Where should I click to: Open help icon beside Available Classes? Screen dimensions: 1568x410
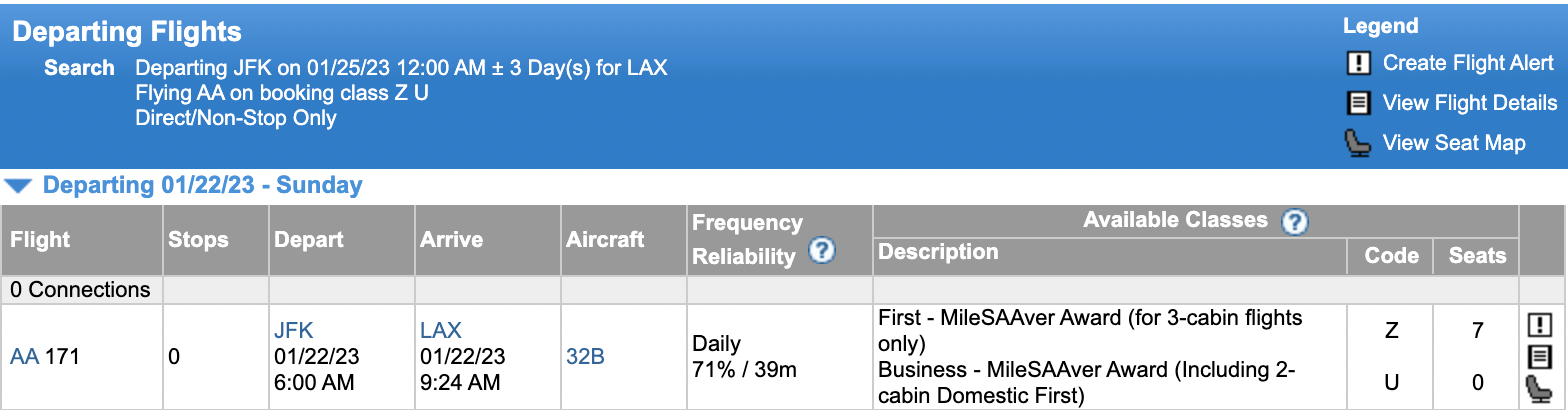point(1295,222)
